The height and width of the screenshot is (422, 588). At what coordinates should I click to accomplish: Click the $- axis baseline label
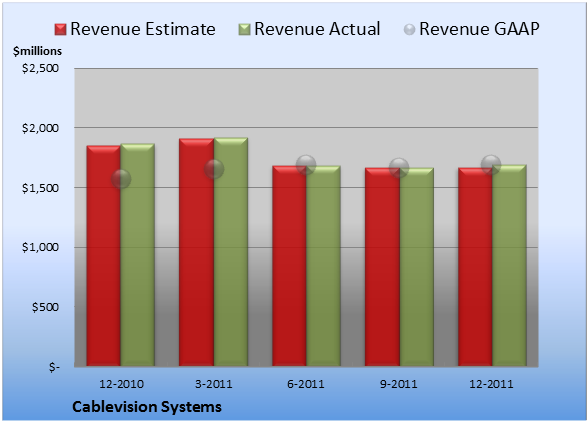pyautogui.click(x=54, y=367)
